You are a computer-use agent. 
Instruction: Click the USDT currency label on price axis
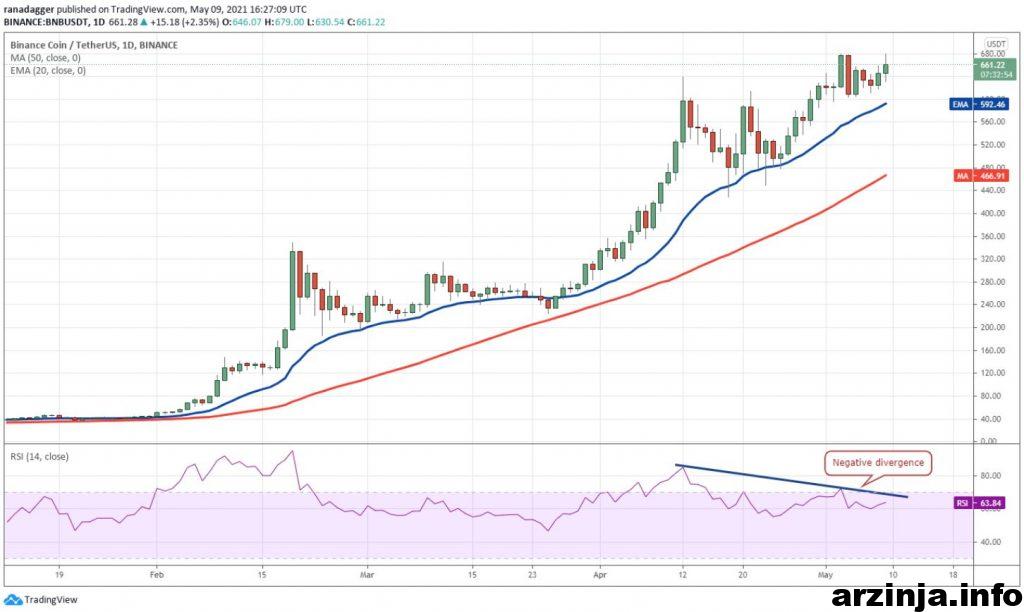995,45
